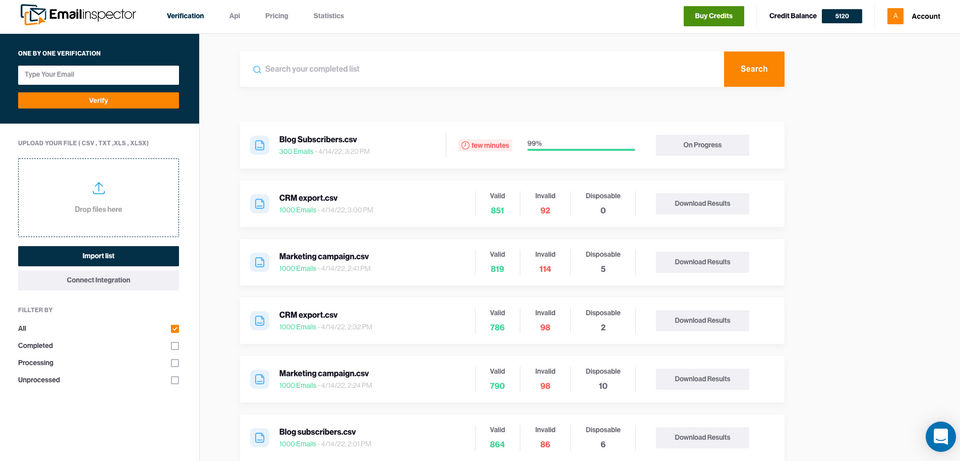
Task: Click file icon for first CRM export.csv
Action: click(x=259, y=203)
